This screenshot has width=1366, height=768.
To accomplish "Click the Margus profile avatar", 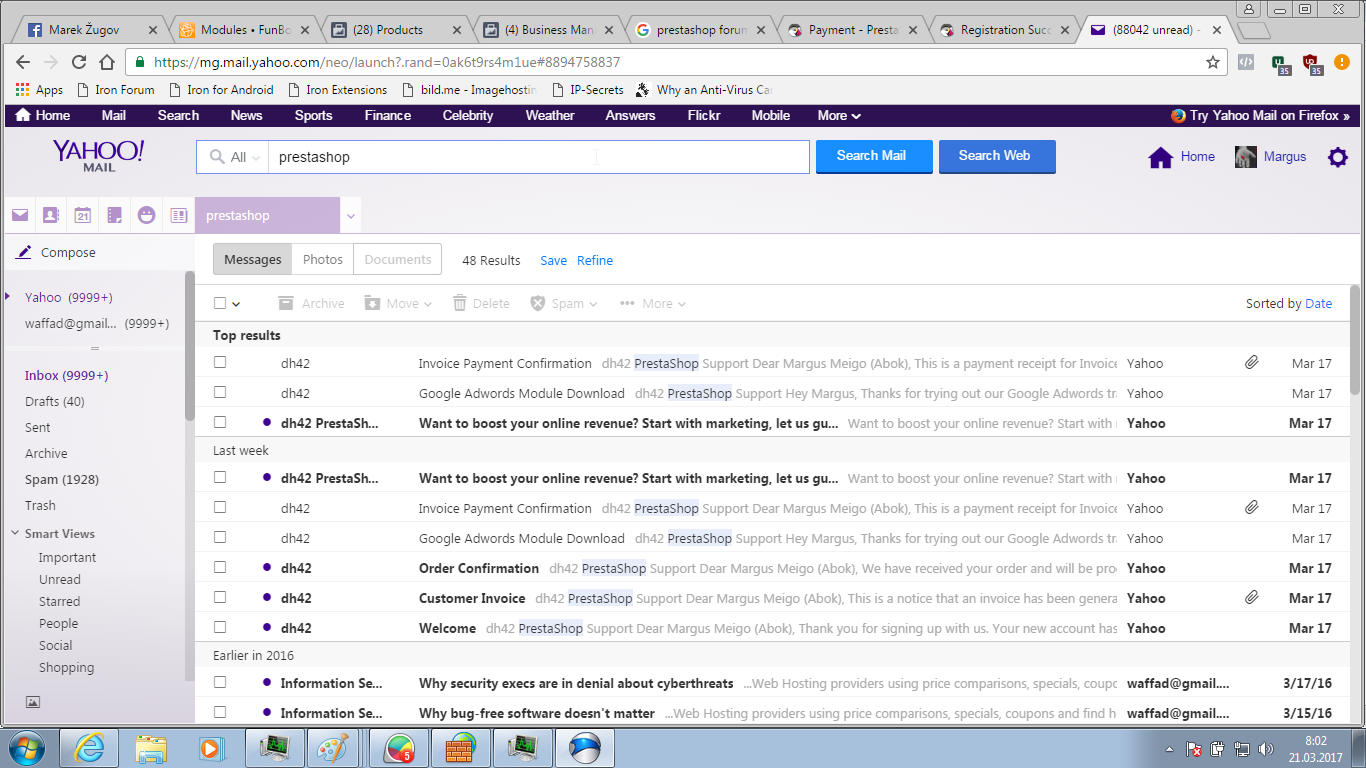I will pos(1246,157).
